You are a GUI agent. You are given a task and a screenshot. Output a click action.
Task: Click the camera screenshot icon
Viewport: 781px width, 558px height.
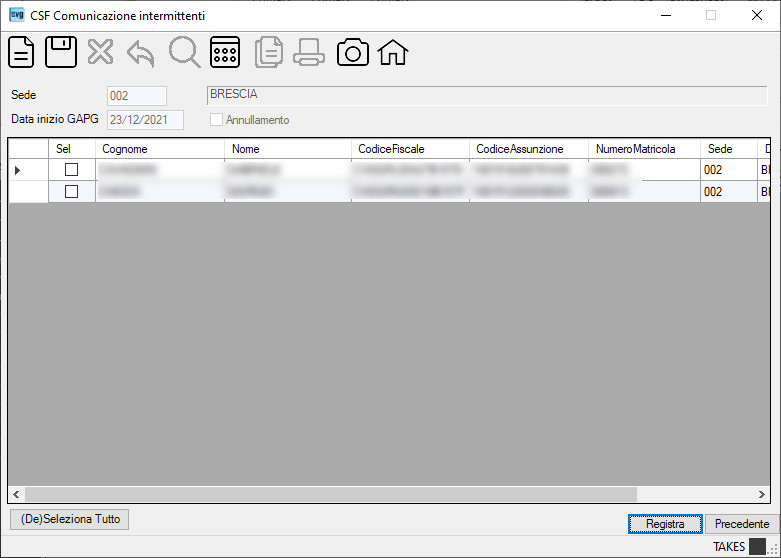click(353, 52)
